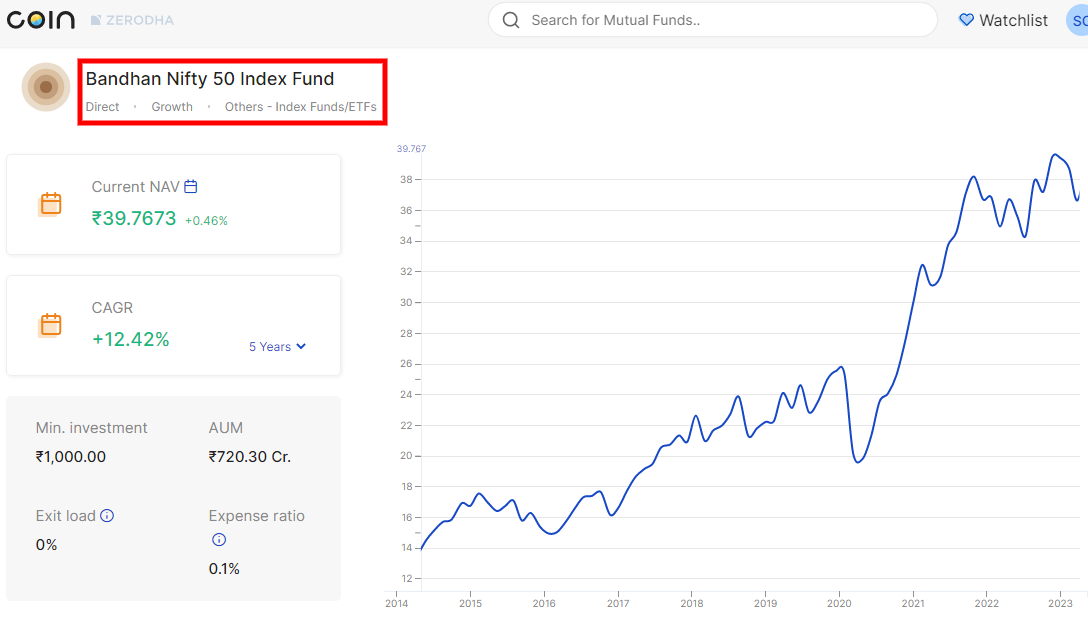The width and height of the screenshot is (1088, 621).
Task: Click the 39.767 peak value on the chart
Action: (x=411, y=147)
